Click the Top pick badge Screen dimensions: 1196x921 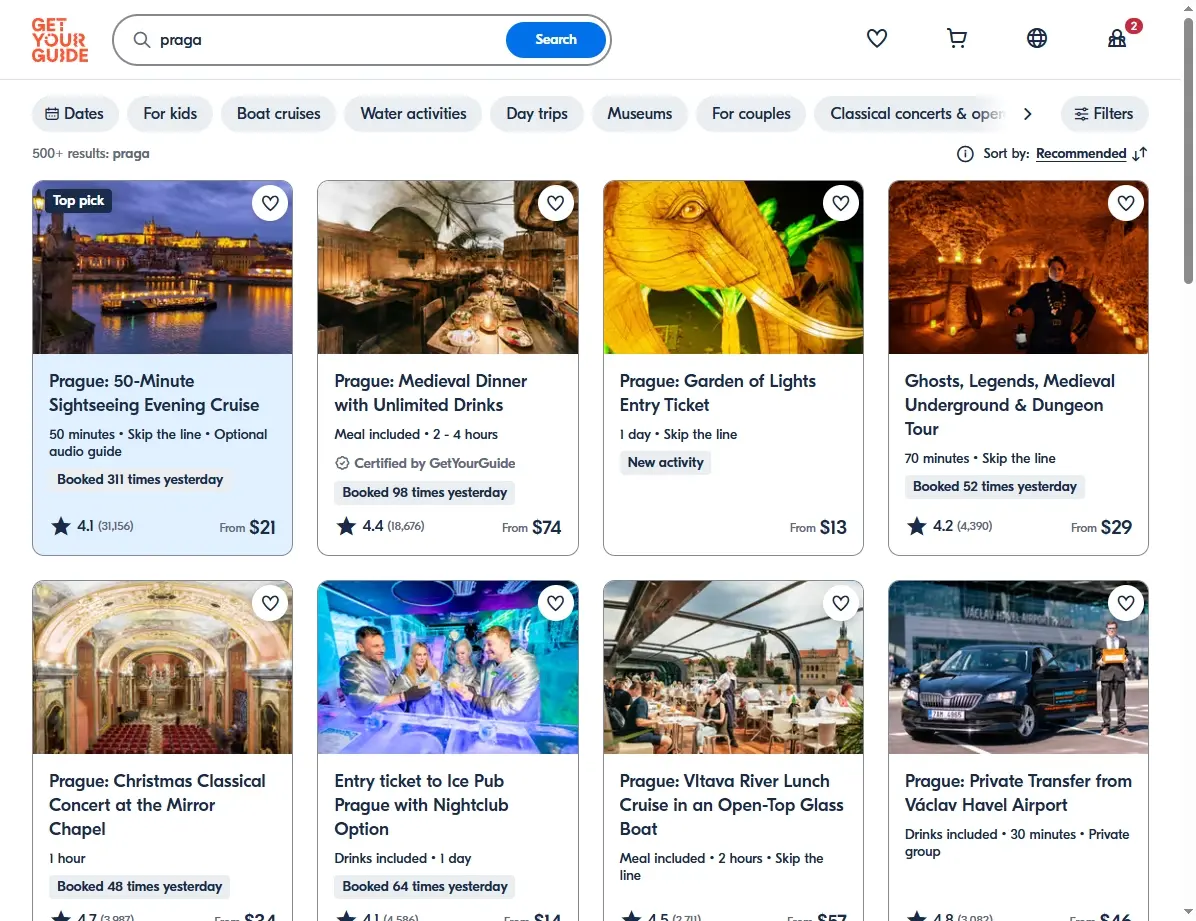click(x=79, y=201)
